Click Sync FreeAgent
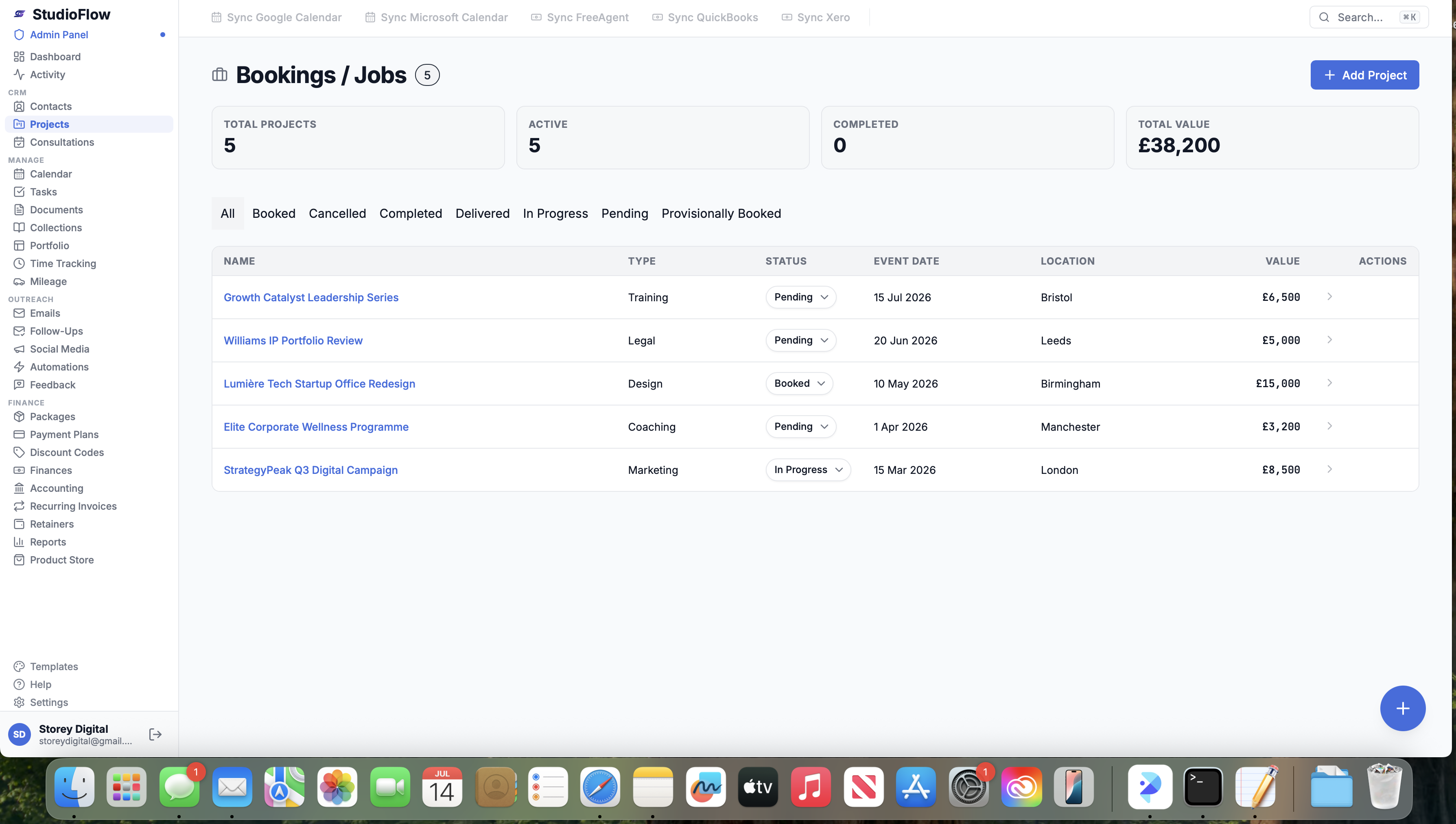The image size is (1456, 824). pos(580,18)
